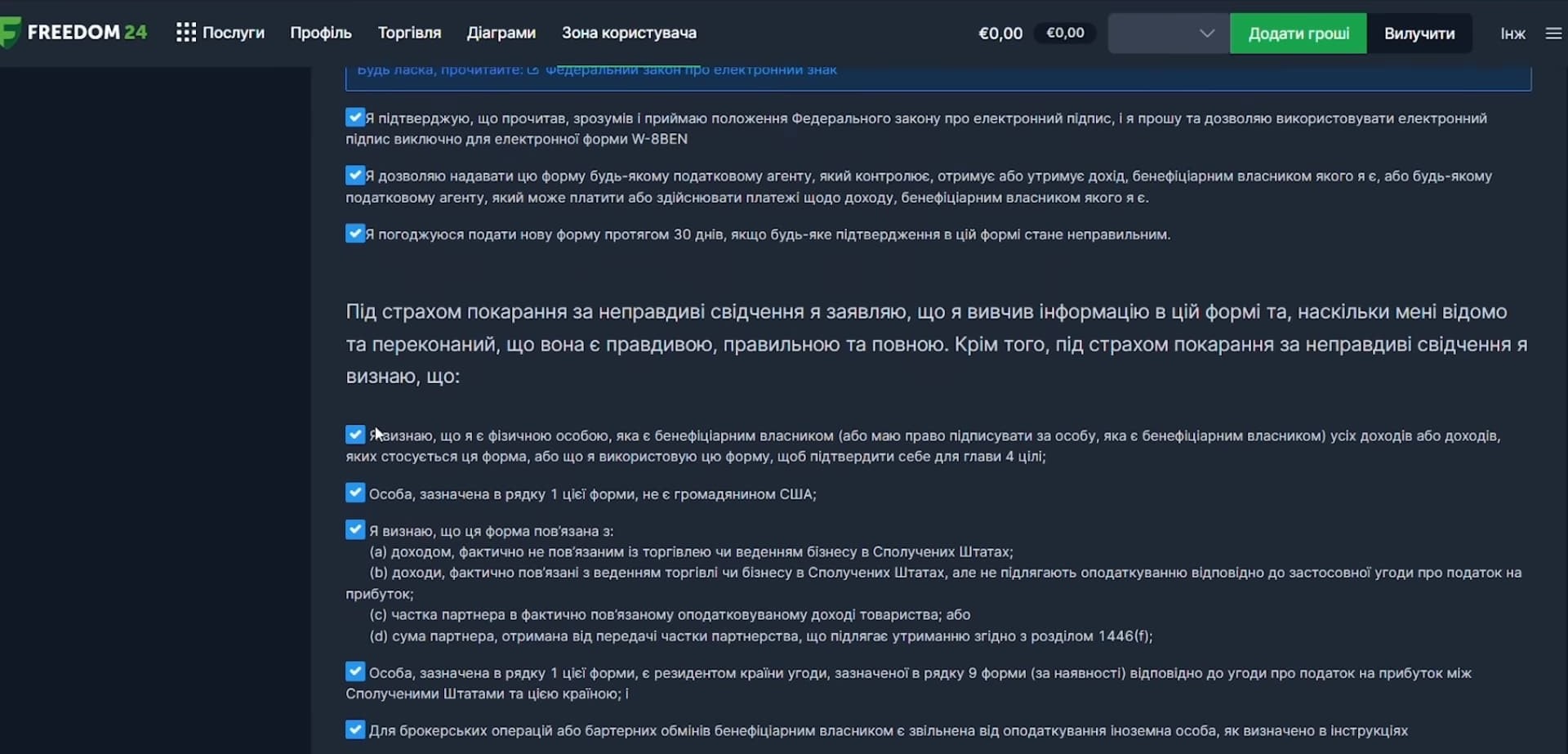Open the hamburger menu icon
Viewport: 1568px width, 754px height.
point(1553,33)
